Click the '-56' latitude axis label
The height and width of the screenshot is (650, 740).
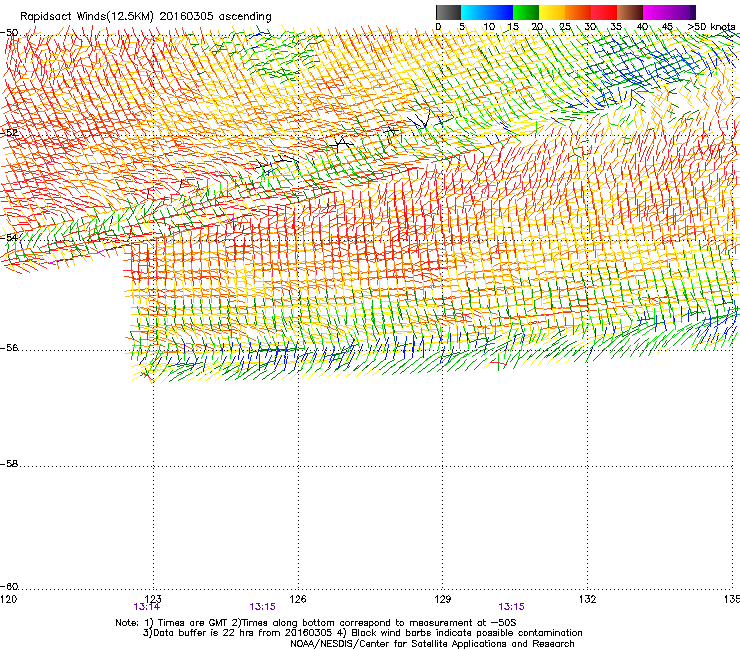point(9,348)
